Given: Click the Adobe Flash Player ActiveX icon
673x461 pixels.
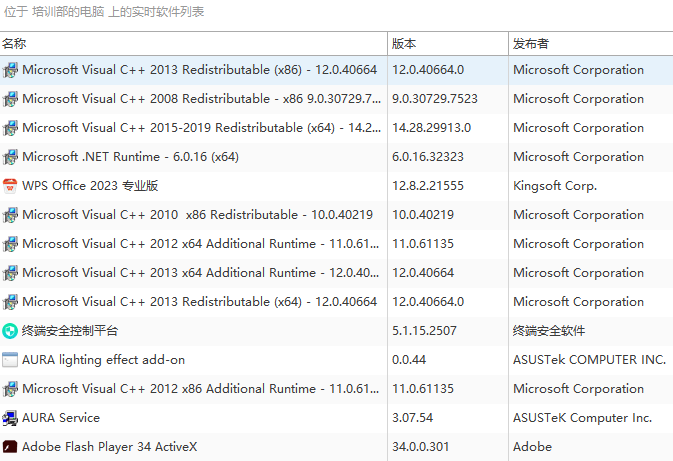Looking at the screenshot, I should [10, 447].
